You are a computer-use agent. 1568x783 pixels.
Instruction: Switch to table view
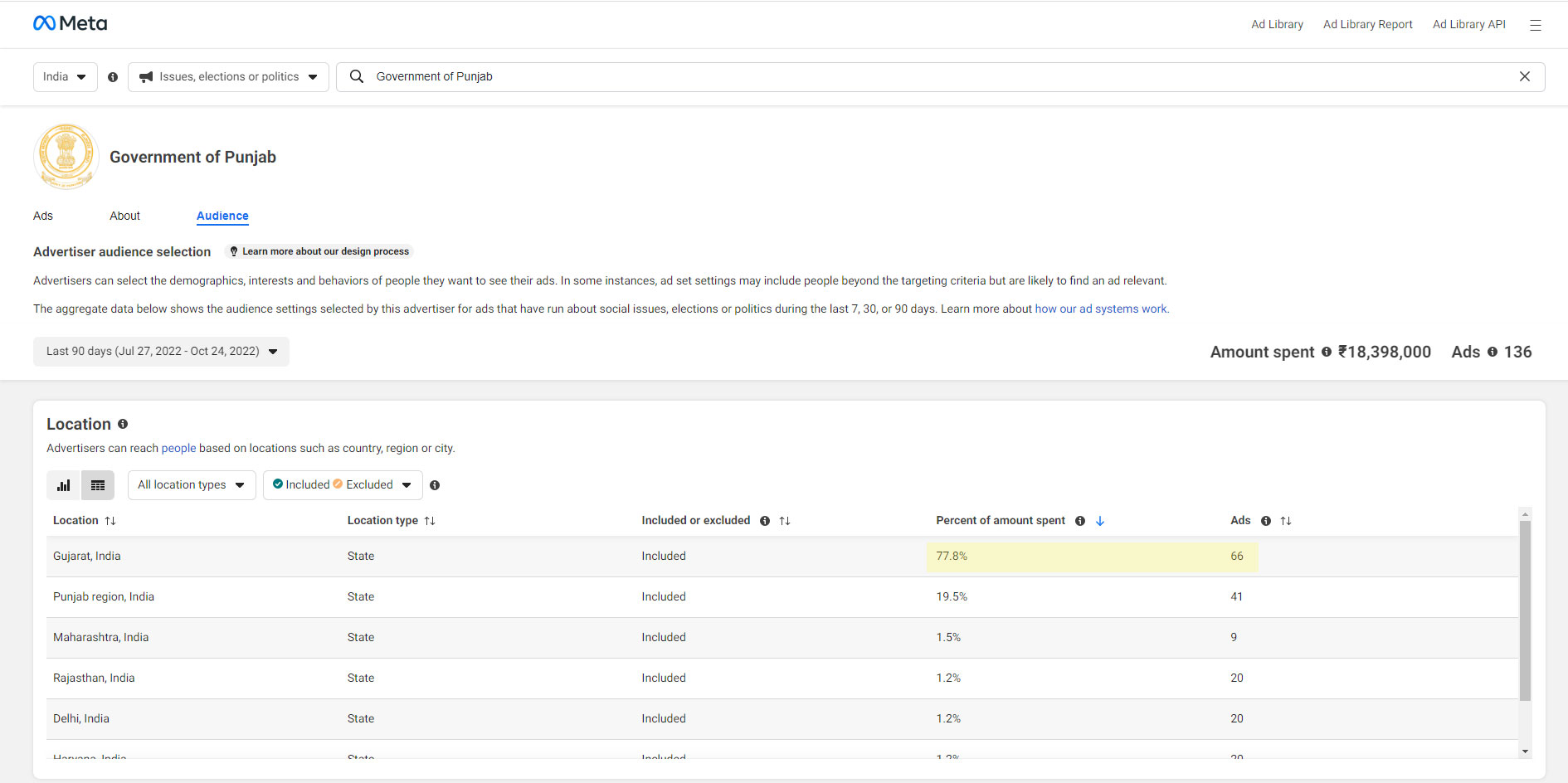98,485
